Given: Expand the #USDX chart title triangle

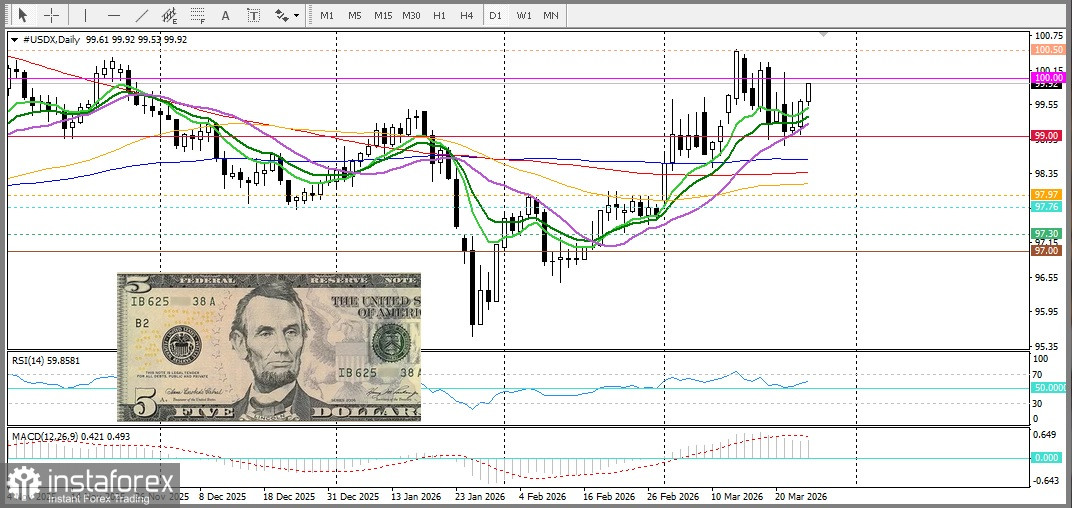Looking at the screenshot, I should coord(14,39).
